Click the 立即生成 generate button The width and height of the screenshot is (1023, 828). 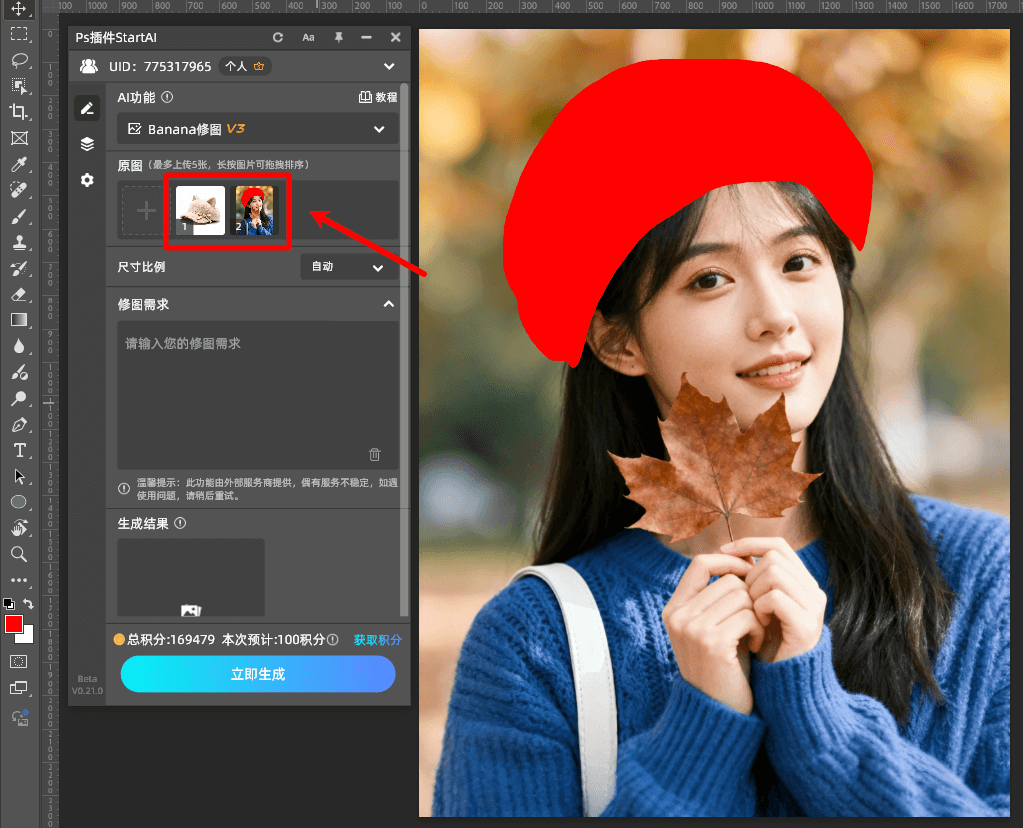[258, 675]
